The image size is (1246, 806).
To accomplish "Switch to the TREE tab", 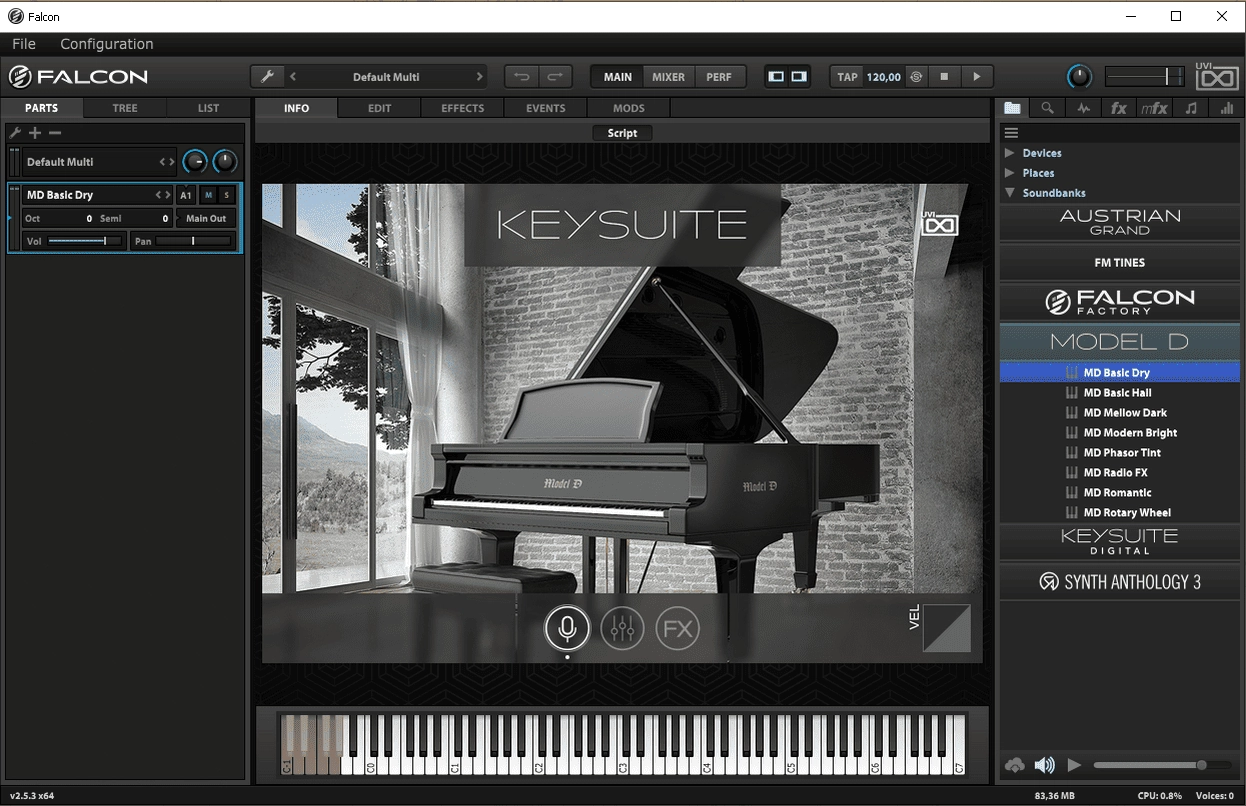I will (125, 108).
